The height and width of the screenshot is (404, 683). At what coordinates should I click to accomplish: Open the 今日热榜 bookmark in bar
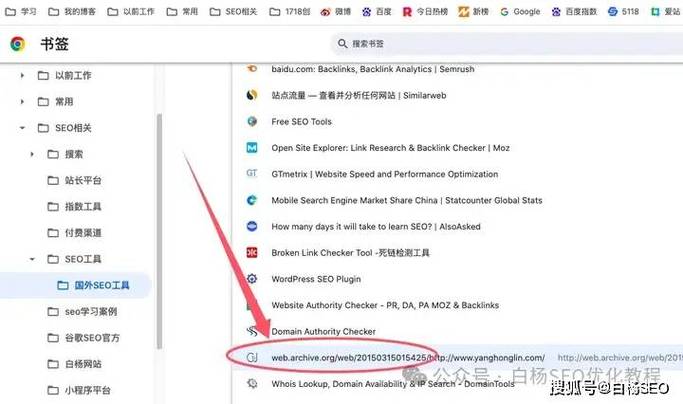[x=425, y=12]
